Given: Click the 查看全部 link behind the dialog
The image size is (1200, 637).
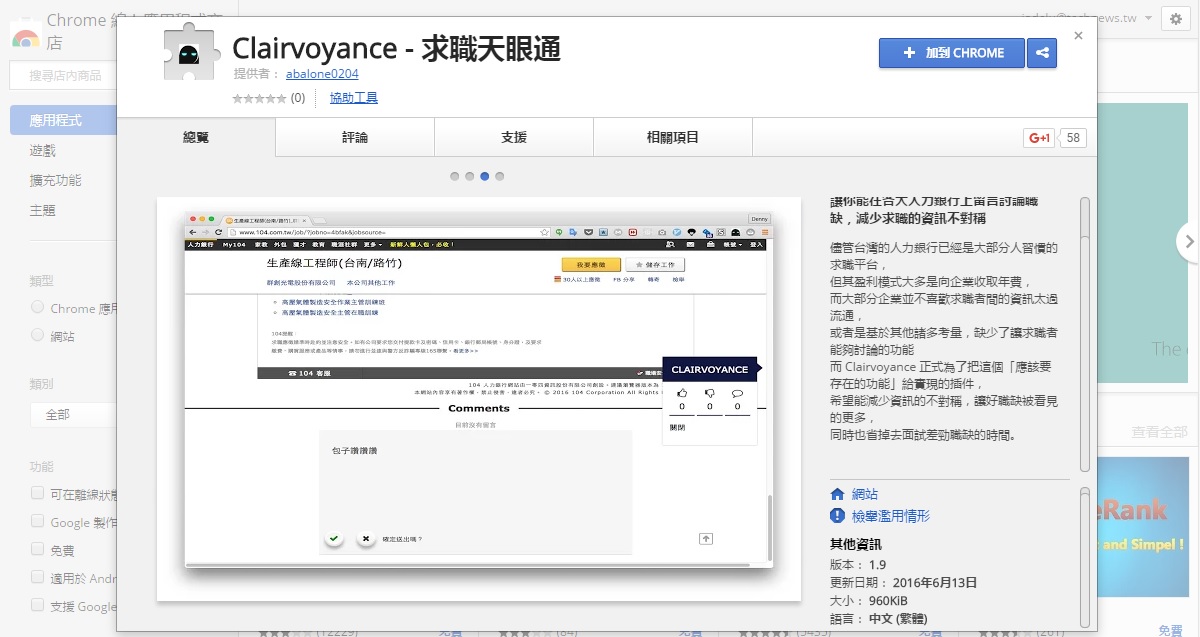Looking at the screenshot, I should pos(1160,432).
